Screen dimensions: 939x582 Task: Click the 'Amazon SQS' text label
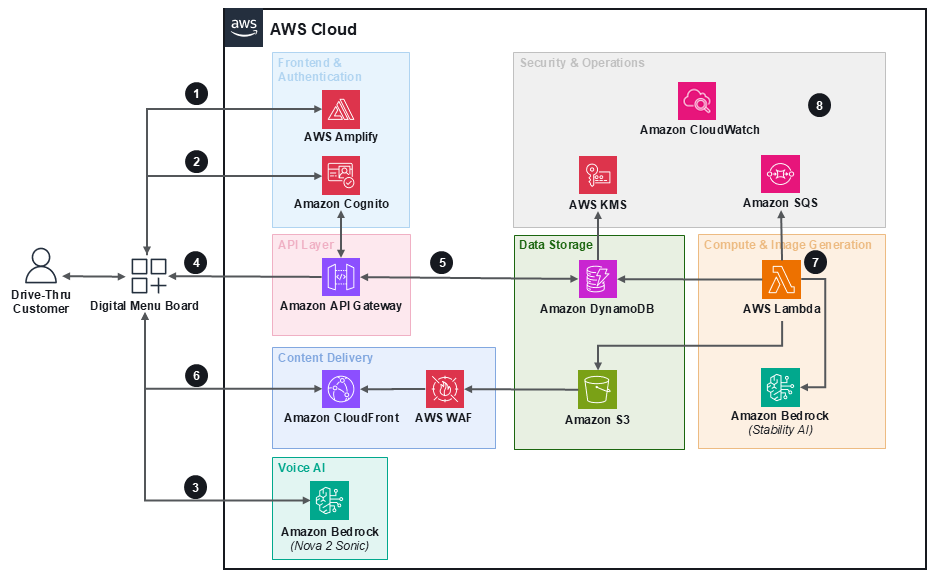pos(780,203)
